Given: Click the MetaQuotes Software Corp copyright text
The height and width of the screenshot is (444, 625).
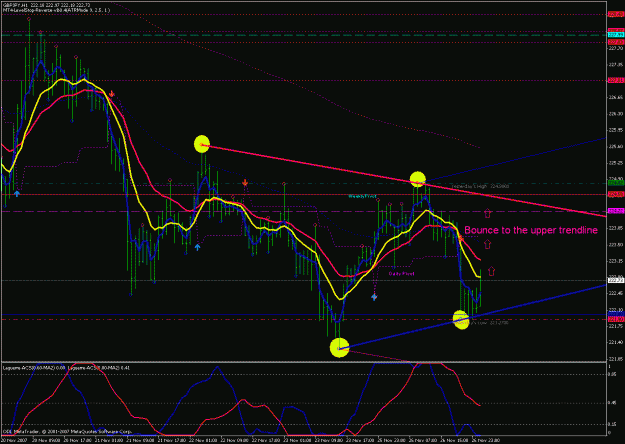Looking at the screenshot, I should point(67,431).
